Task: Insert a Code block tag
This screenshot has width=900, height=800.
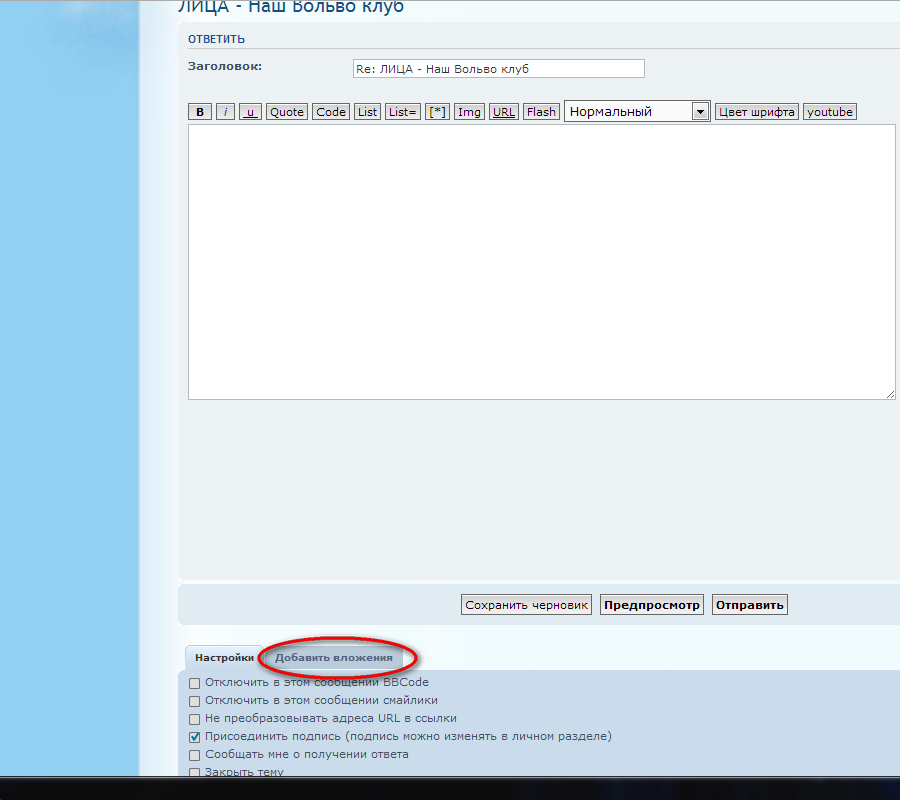Action: tap(331, 112)
